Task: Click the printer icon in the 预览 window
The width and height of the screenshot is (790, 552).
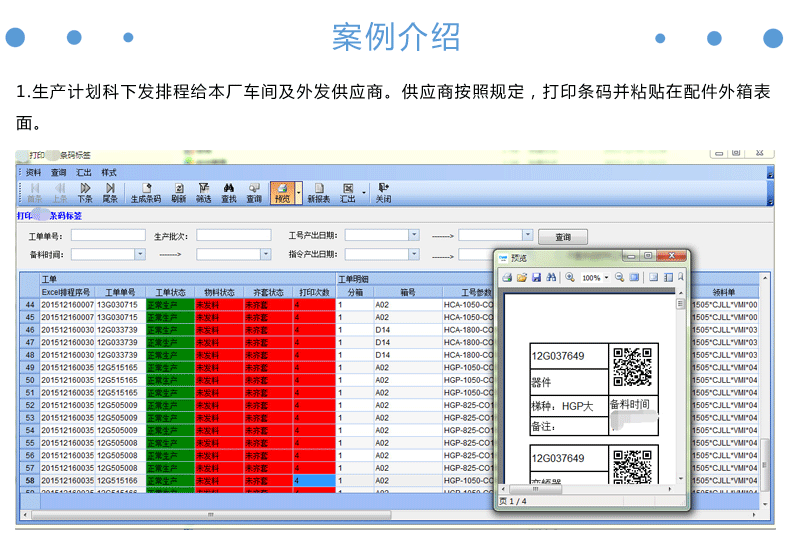Action: coord(507,277)
